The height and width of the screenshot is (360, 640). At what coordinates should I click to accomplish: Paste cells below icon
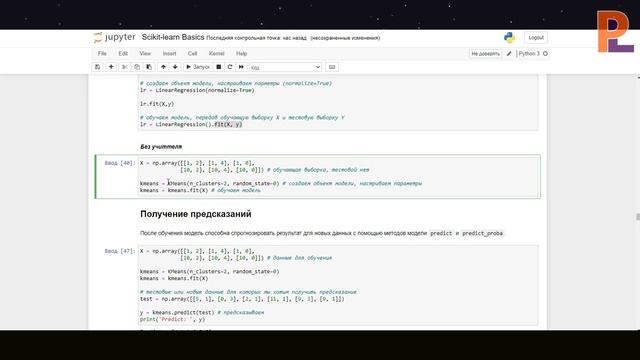(149, 67)
